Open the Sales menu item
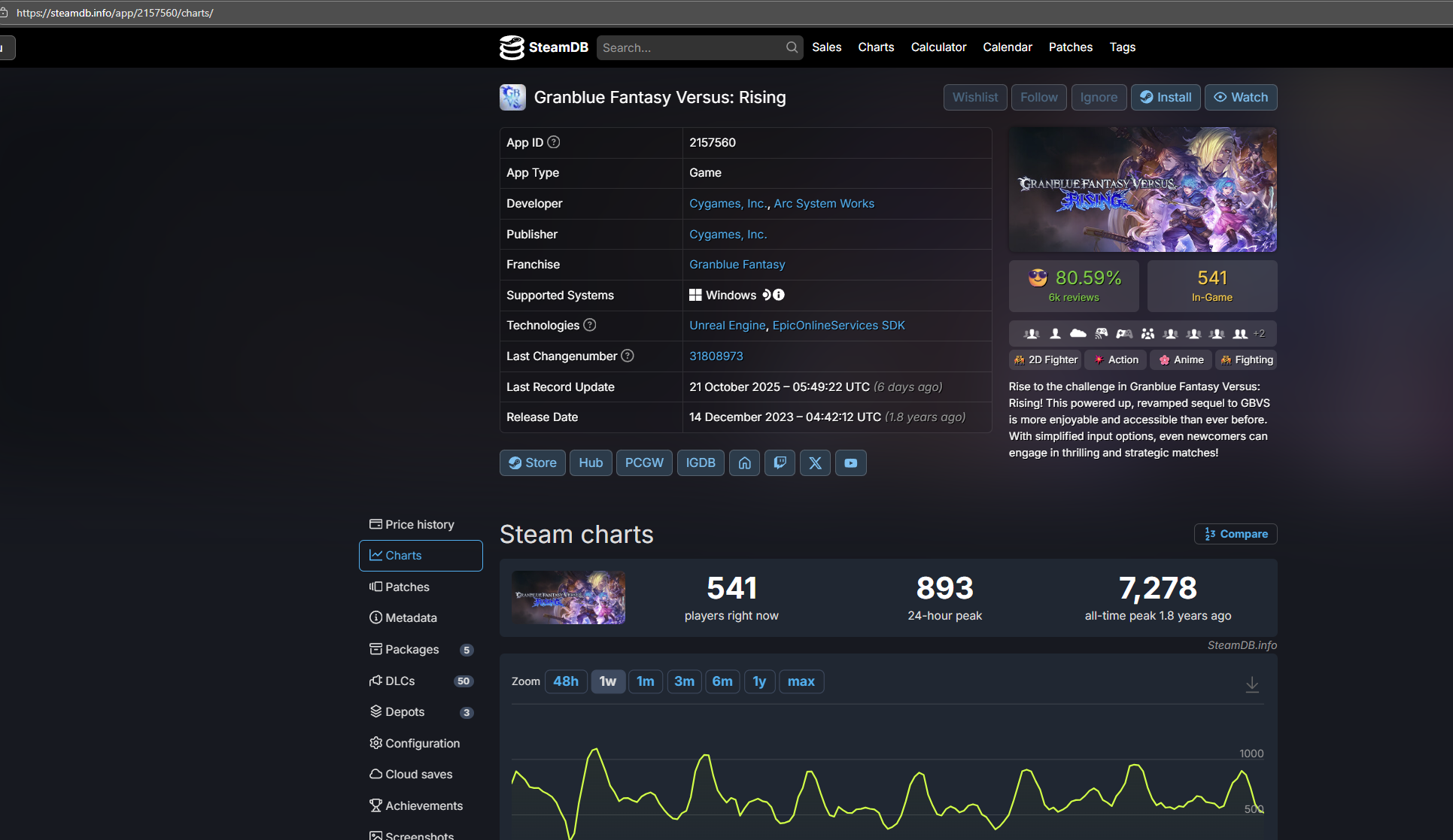Viewport: 1453px width, 840px height. click(826, 47)
